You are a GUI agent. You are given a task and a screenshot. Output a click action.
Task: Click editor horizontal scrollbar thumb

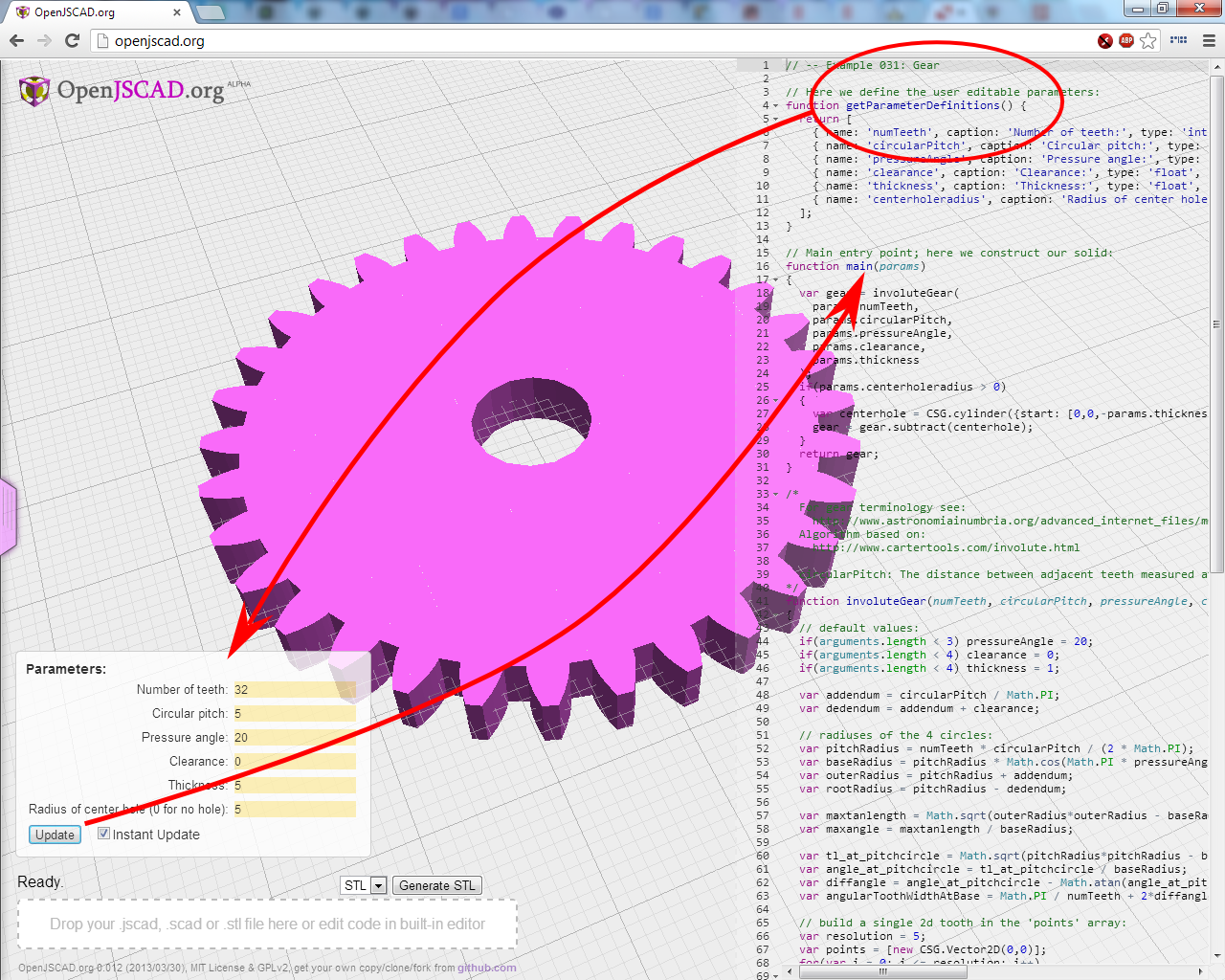(883, 971)
